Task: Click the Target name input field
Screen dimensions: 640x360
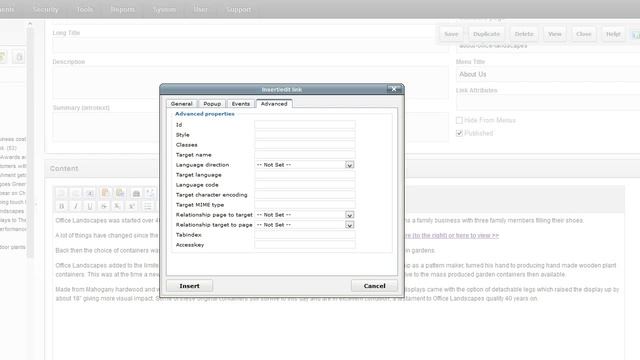Action: pos(305,155)
